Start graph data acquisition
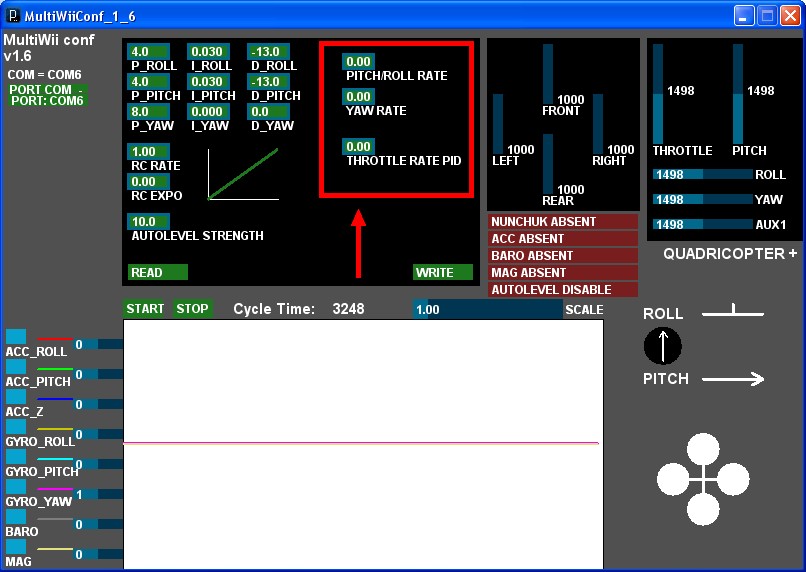Screen dimensions: 806x572 [x=145, y=309]
